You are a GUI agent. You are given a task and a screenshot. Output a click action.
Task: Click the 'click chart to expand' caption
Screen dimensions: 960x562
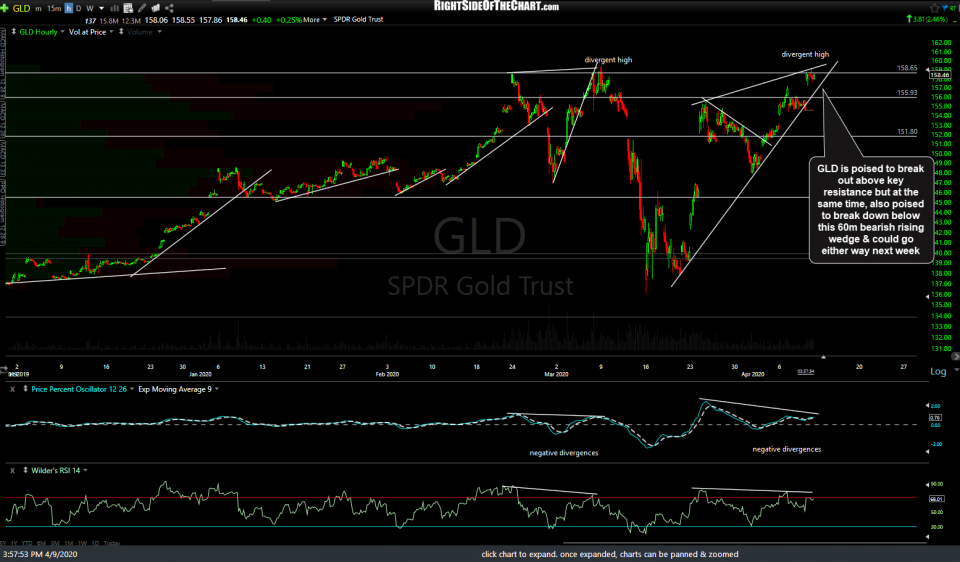[610, 554]
